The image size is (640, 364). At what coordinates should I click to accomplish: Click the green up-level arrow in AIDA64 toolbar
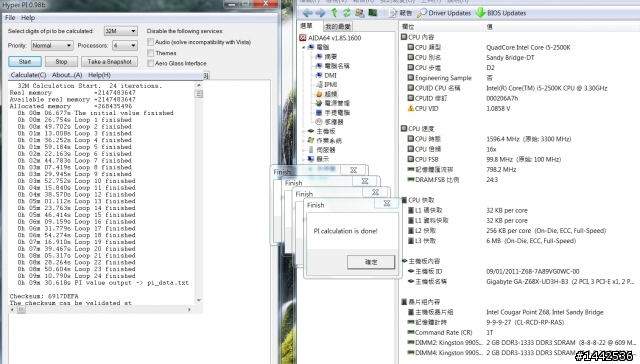point(334,13)
